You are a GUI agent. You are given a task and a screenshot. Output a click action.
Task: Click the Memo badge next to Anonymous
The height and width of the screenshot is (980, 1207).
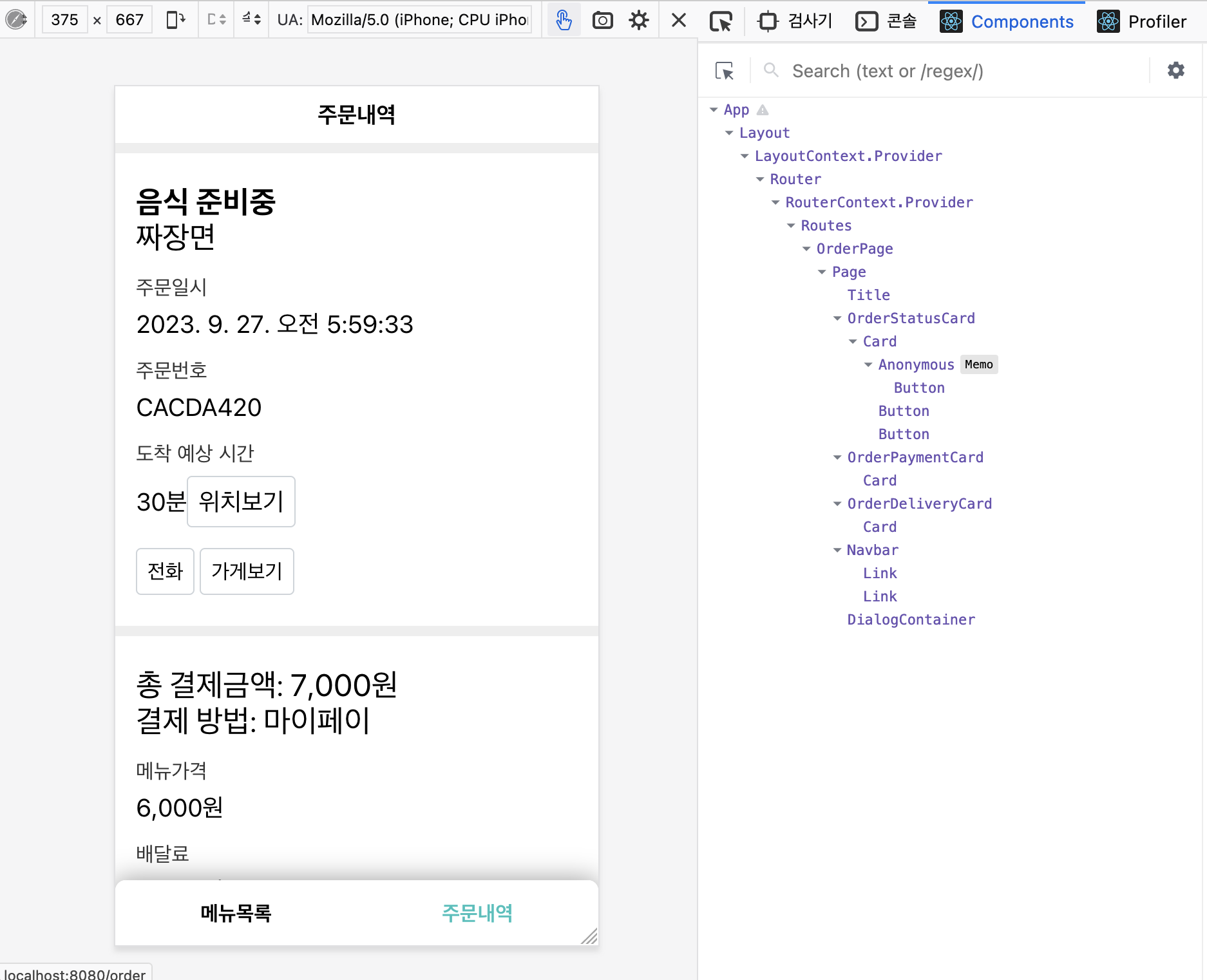click(978, 364)
